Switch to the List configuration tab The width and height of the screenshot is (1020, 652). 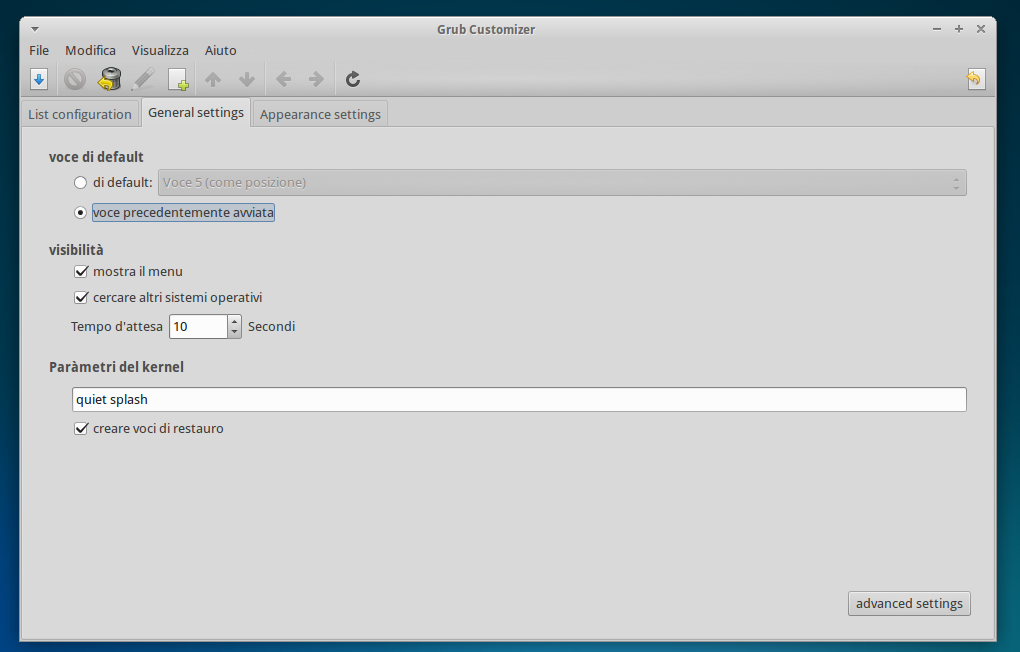80,114
